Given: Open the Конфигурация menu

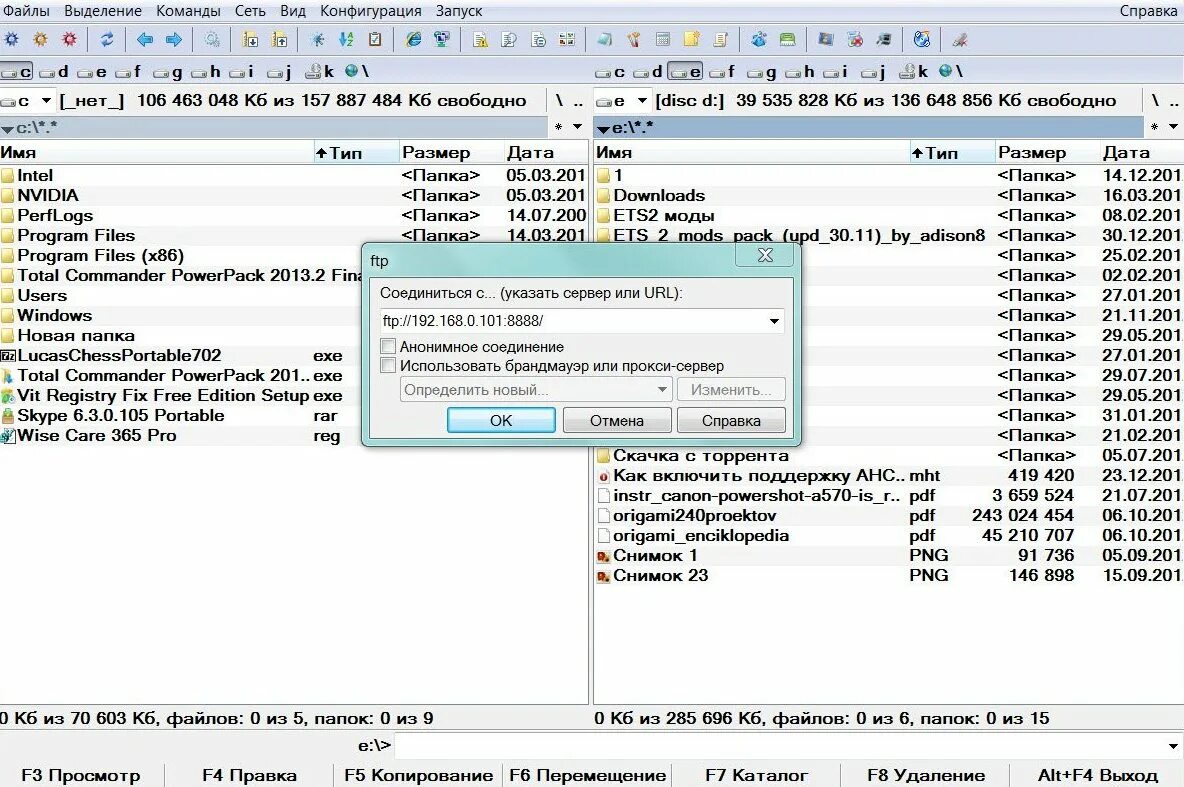Looking at the screenshot, I should (x=371, y=11).
